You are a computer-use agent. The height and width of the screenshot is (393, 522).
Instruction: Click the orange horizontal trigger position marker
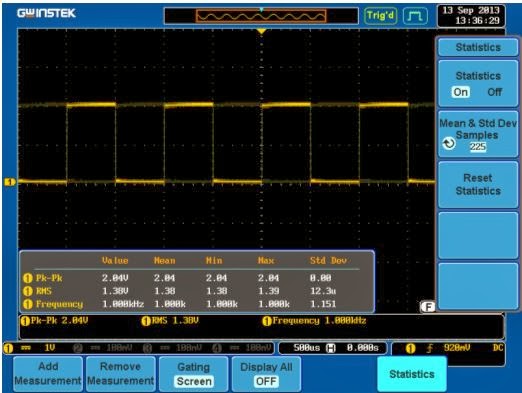(262, 31)
